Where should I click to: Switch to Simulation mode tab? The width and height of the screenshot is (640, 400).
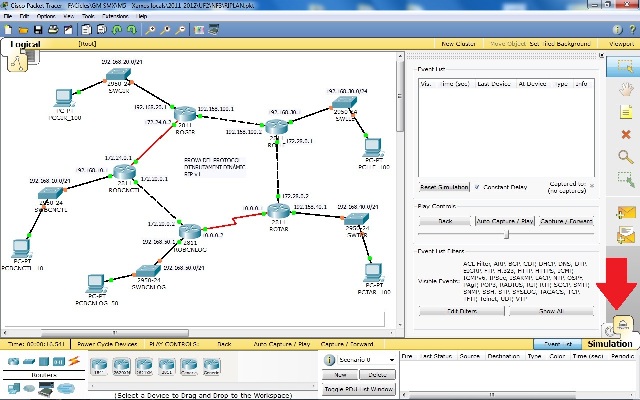click(609, 344)
